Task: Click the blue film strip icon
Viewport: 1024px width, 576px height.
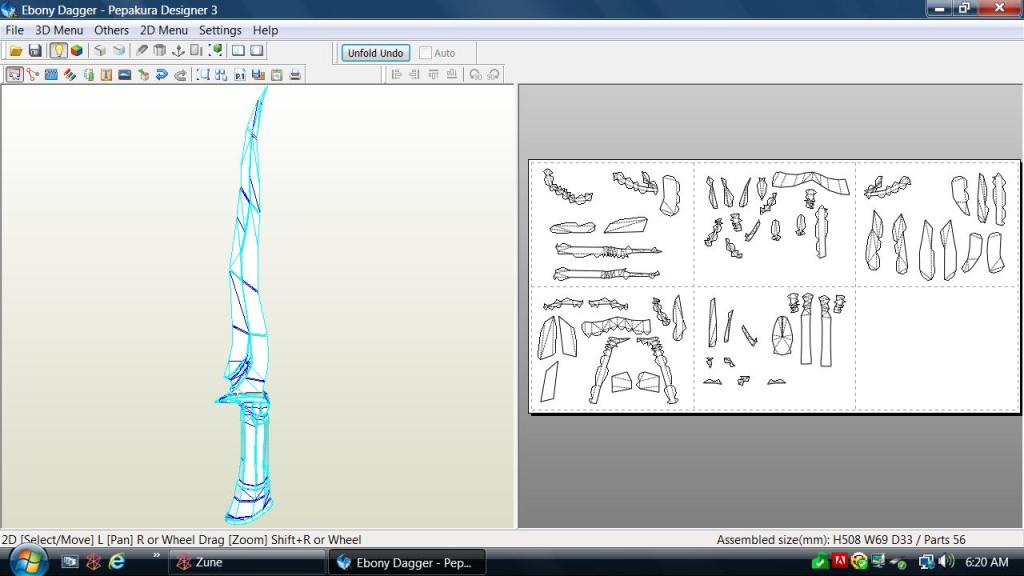Action: (51, 74)
